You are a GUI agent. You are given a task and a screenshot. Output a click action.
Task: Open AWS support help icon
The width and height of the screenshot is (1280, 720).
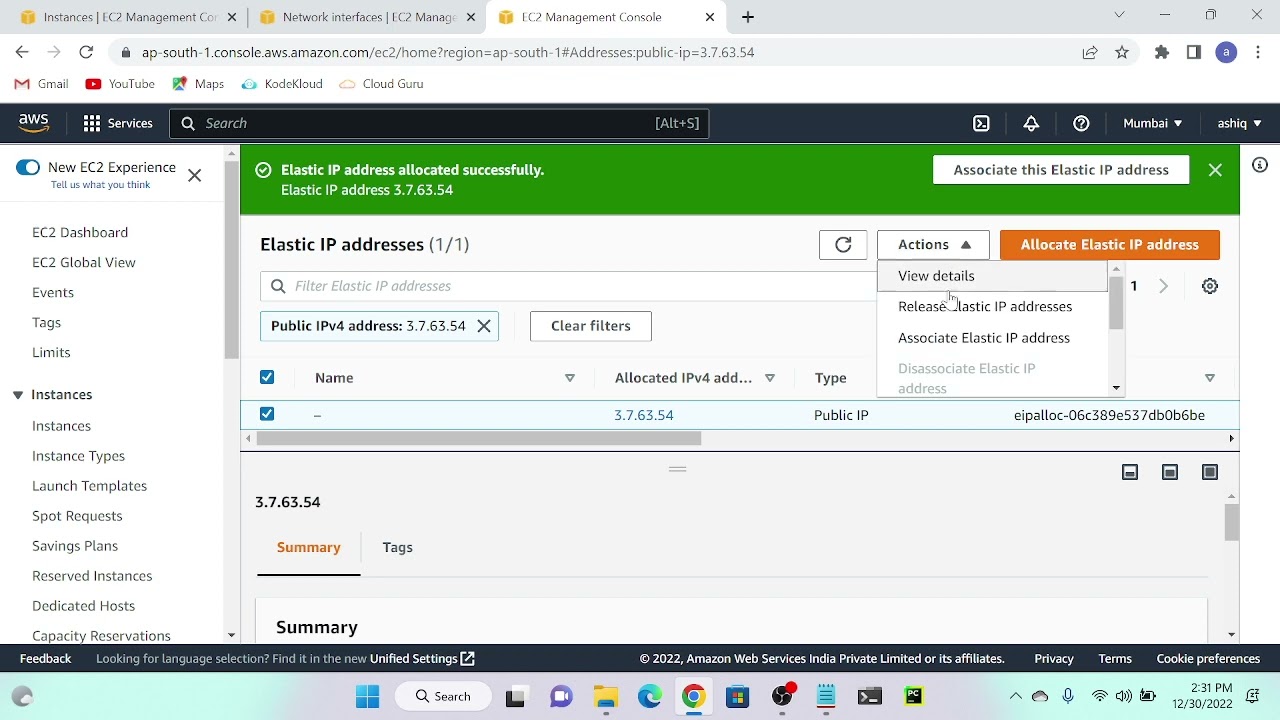pos(1081,123)
